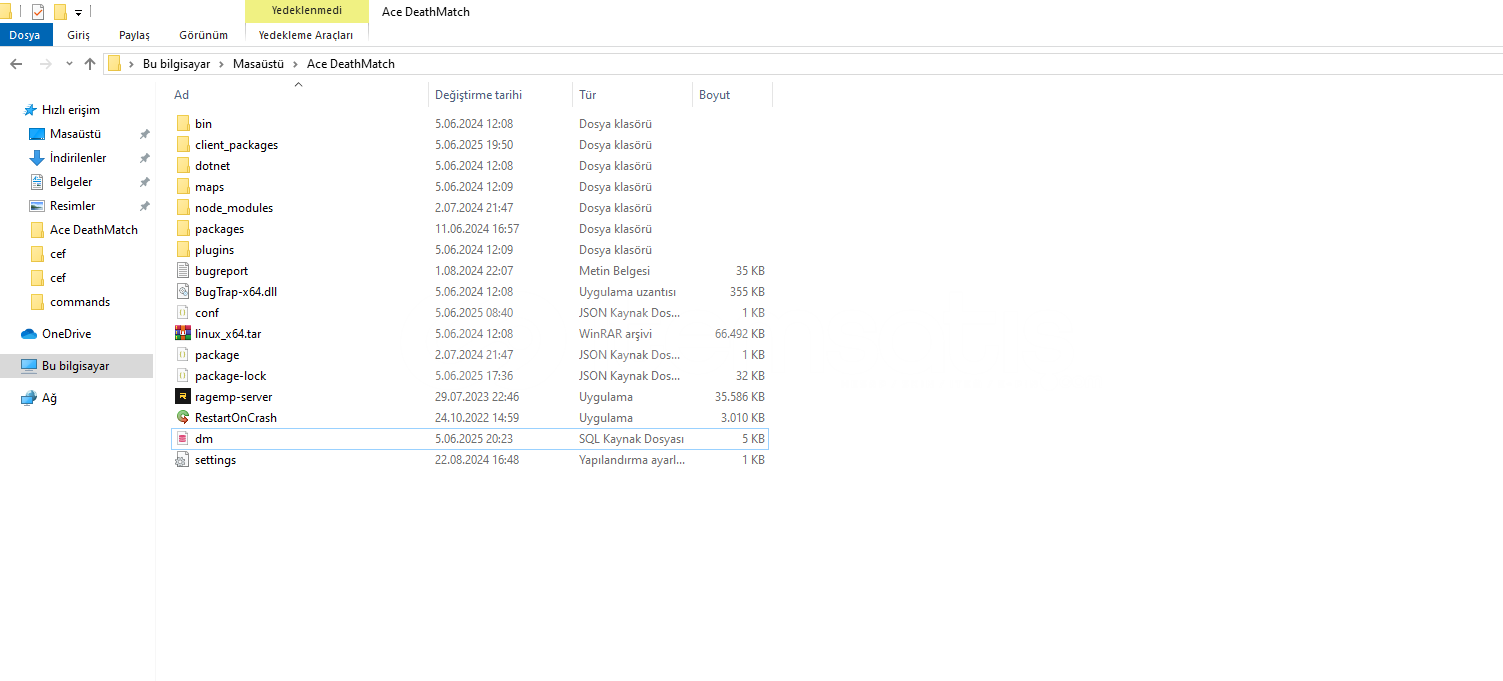Open the Quick Access Toolbar customize dropdown
This screenshot has height=681, width=1503.
coord(78,13)
